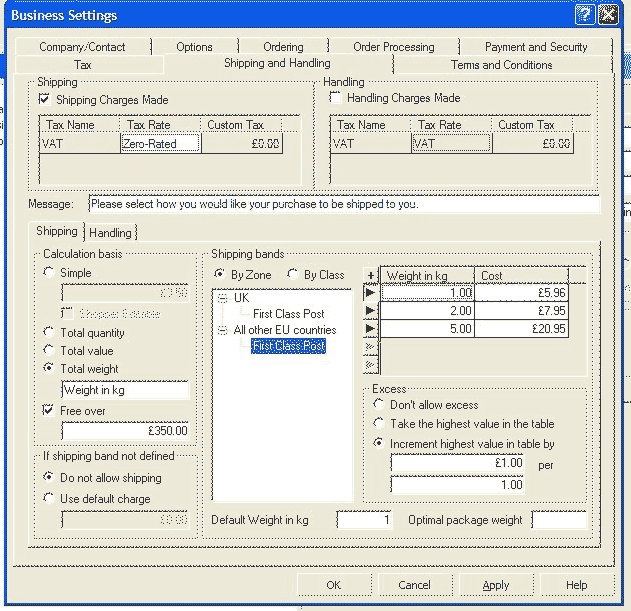This screenshot has width=631, height=611.
Task: Open the Zero-Rated tax rate dropdown
Action: click(x=160, y=144)
